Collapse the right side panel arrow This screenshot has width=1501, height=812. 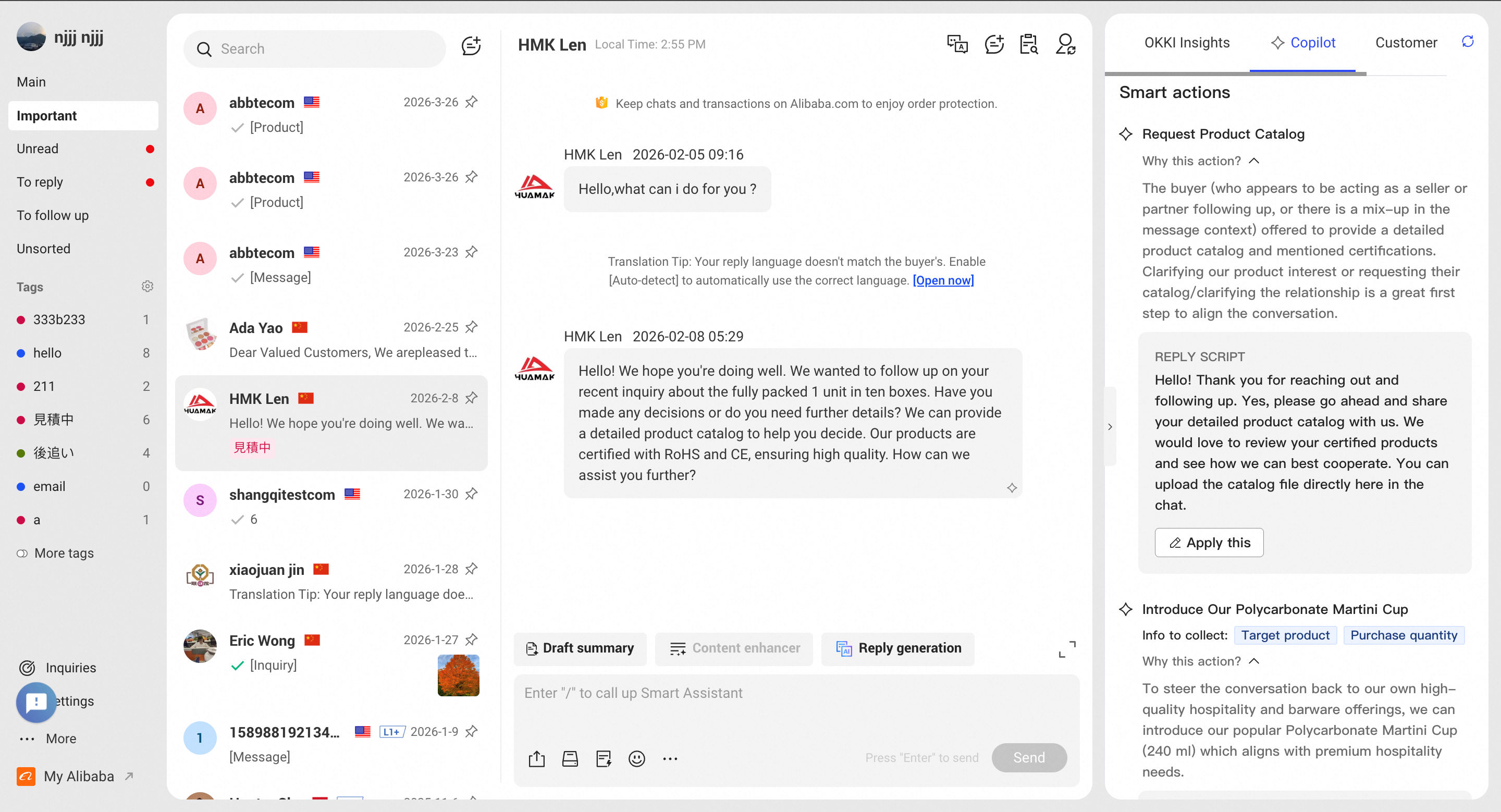tap(1110, 426)
